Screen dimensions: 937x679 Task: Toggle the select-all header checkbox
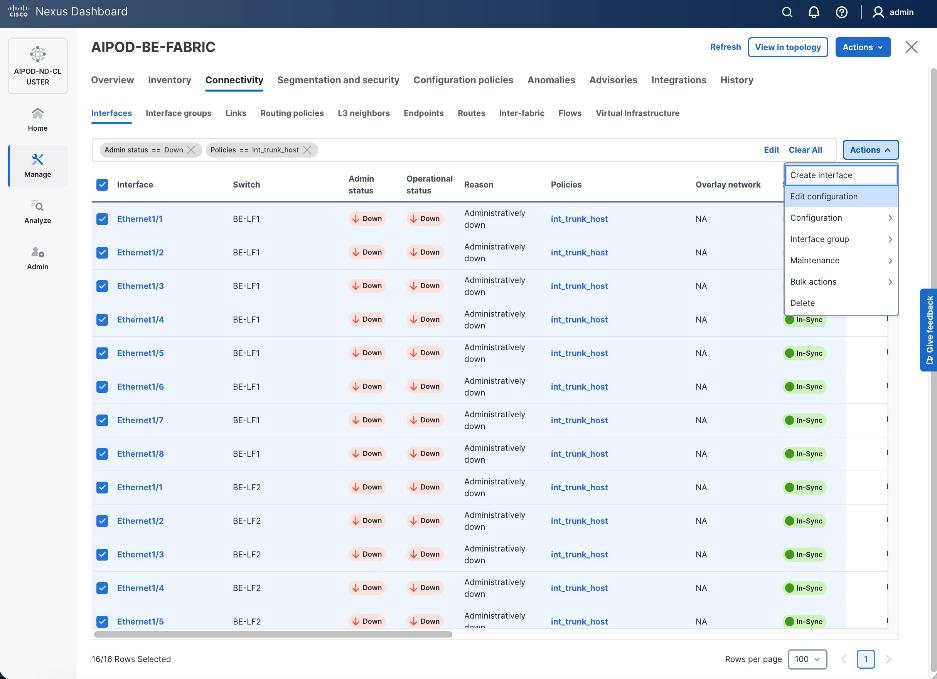(102, 185)
